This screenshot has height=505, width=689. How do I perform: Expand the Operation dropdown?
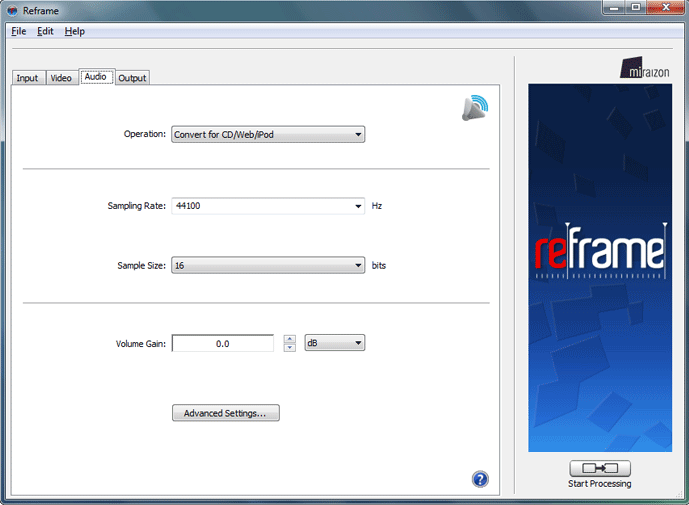coord(268,134)
